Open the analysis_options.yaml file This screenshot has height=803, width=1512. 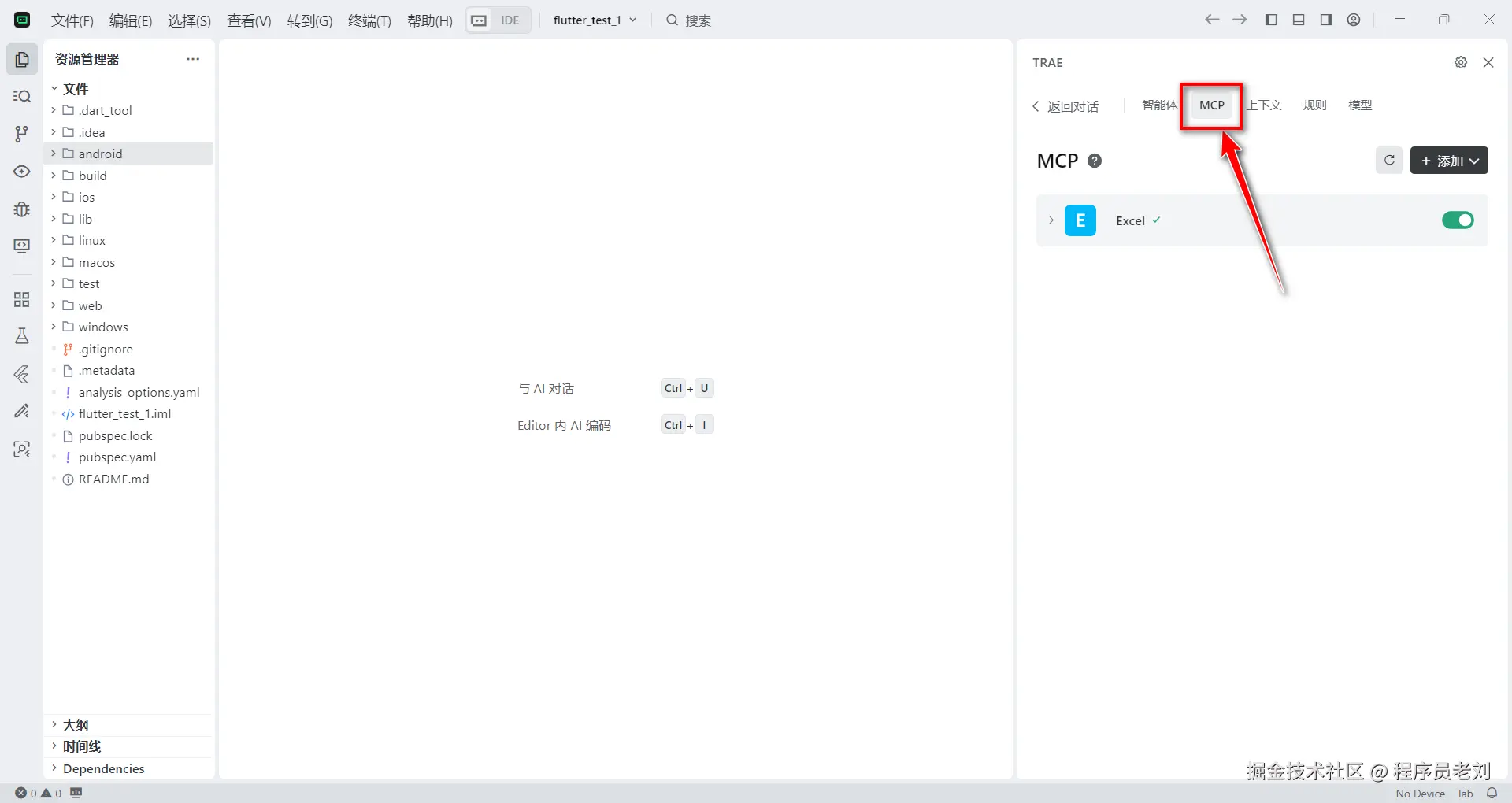(139, 392)
